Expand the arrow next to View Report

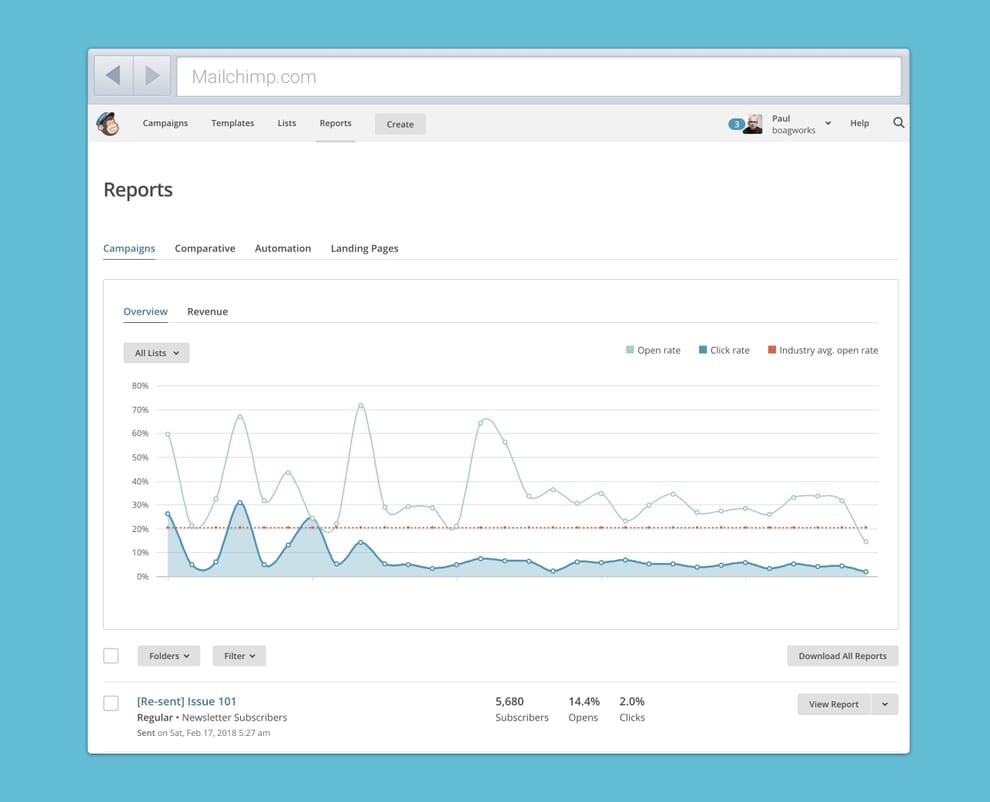point(885,704)
